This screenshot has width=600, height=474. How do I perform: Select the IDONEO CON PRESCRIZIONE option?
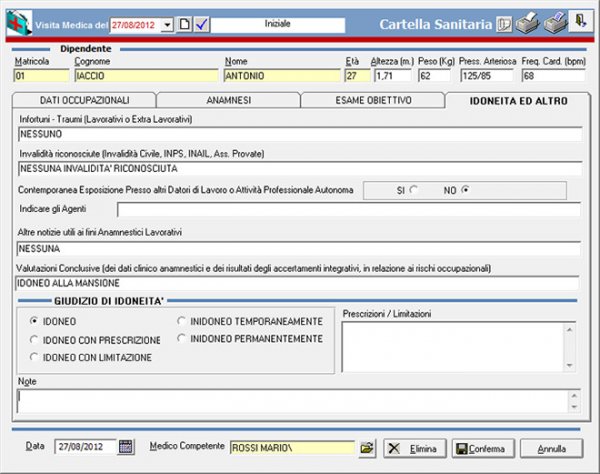point(36,339)
